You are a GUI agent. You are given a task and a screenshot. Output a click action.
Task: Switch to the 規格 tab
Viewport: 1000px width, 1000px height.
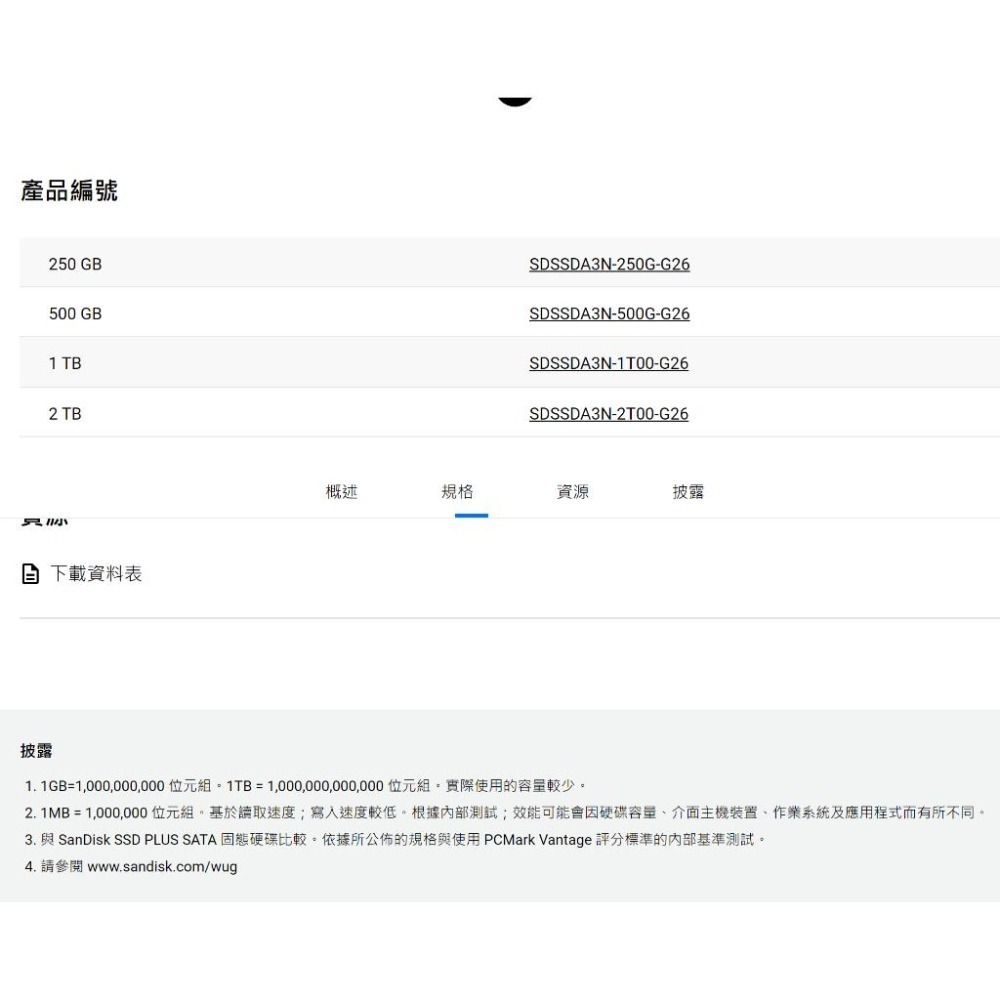(x=457, y=491)
